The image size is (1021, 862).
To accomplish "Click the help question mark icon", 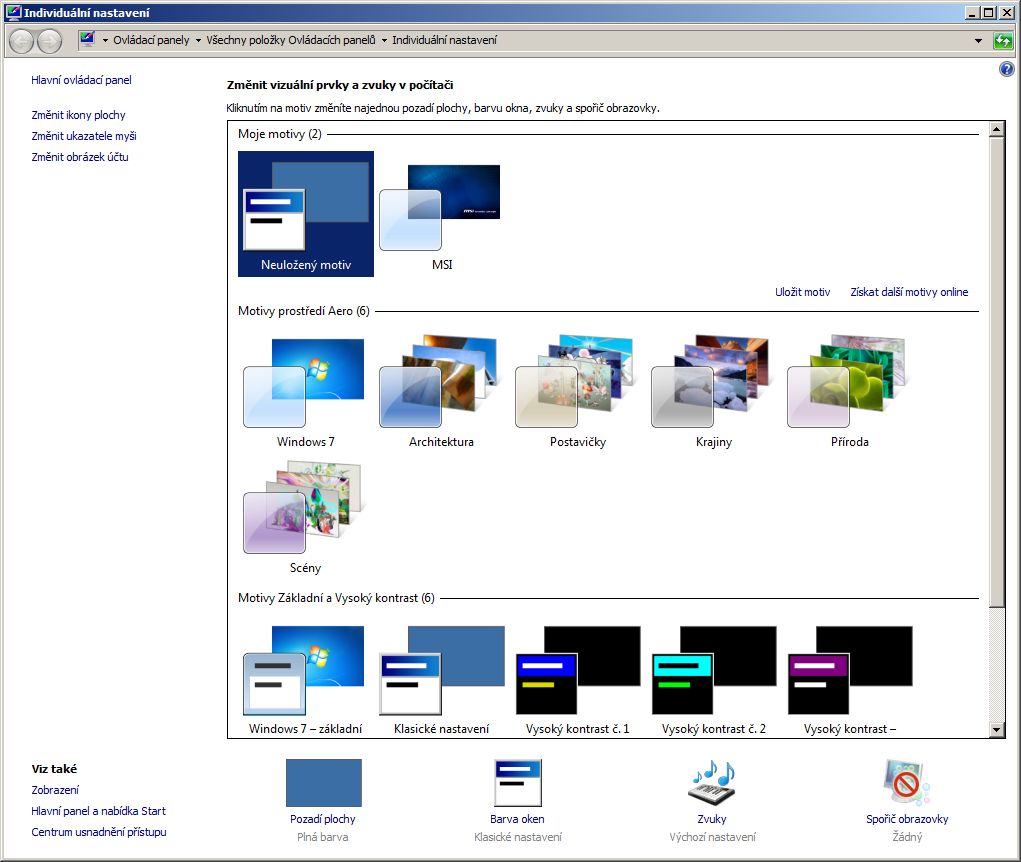I will click(1006, 69).
